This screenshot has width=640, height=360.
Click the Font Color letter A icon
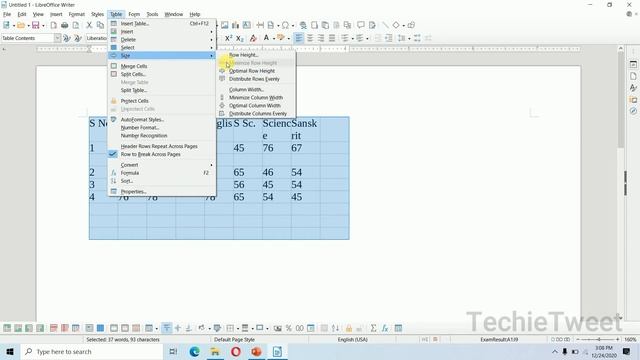click(x=266, y=38)
